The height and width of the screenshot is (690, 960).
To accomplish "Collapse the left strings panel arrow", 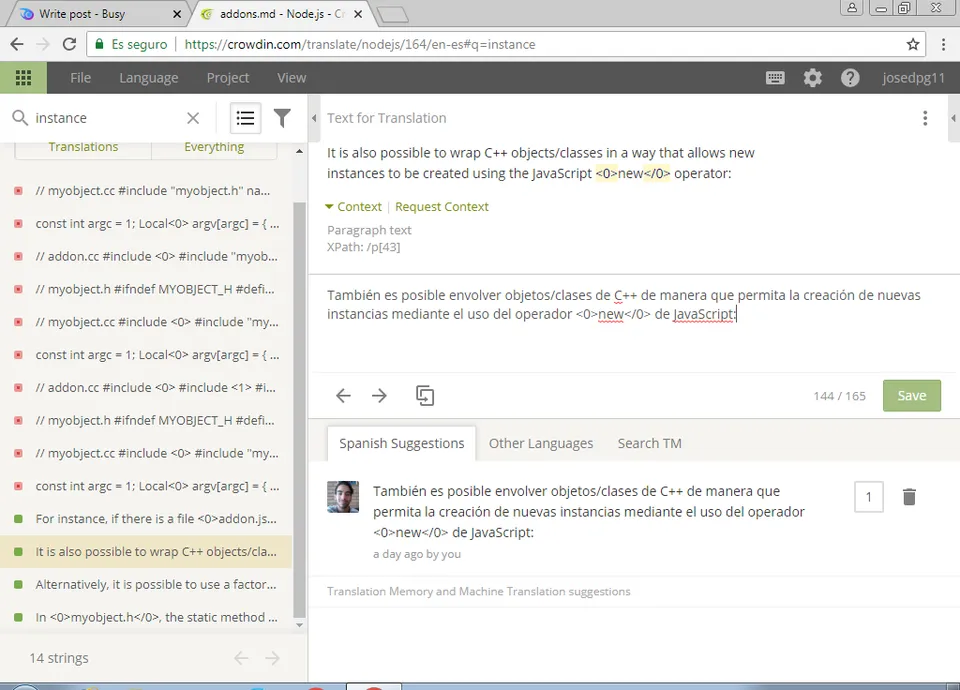I will [314, 118].
